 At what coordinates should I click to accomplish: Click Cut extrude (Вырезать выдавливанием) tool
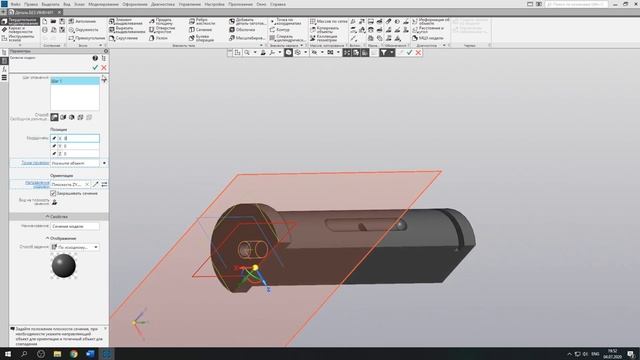[126, 30]
